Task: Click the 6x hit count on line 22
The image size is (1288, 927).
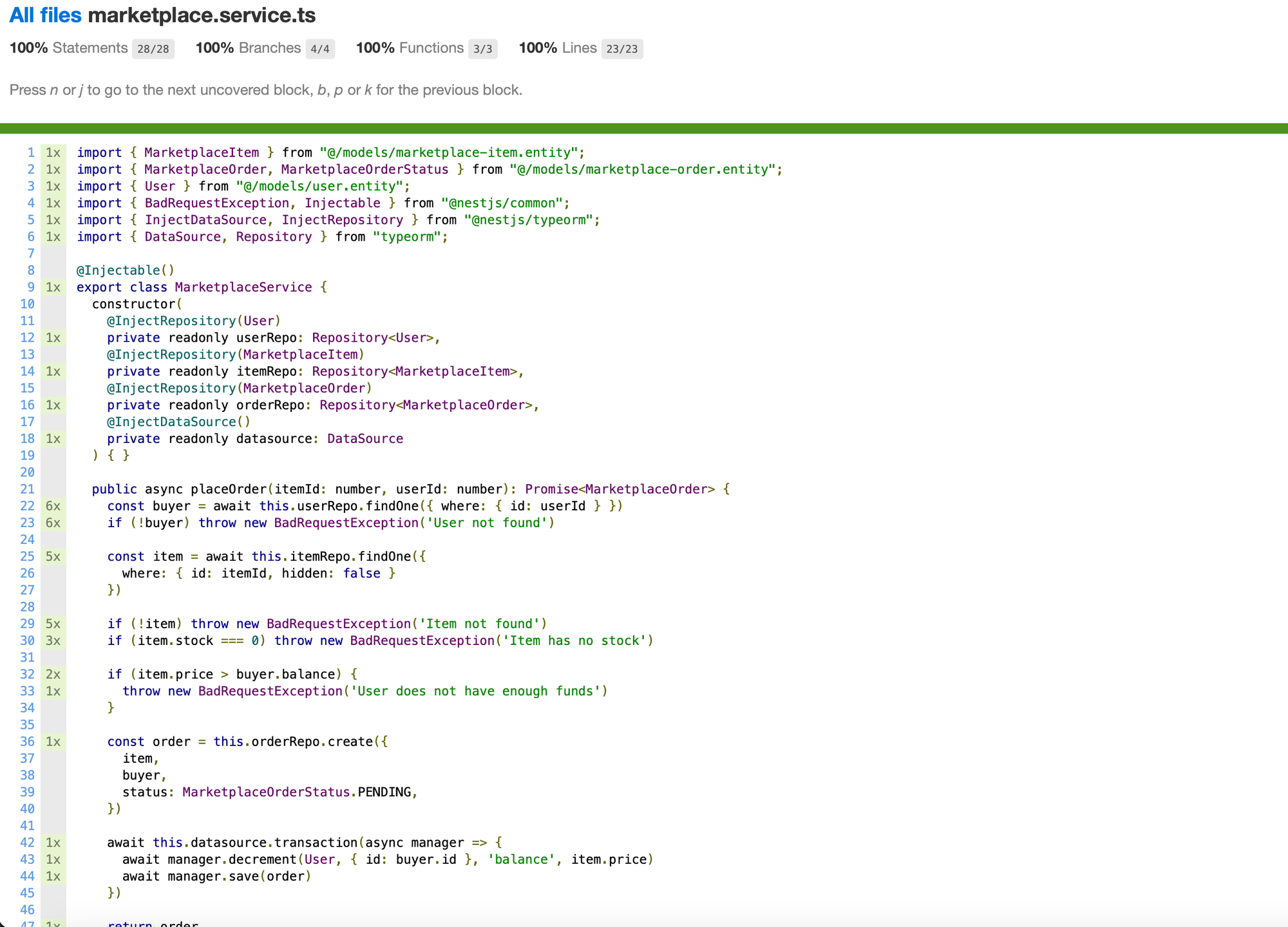Action: click(53, 506)
